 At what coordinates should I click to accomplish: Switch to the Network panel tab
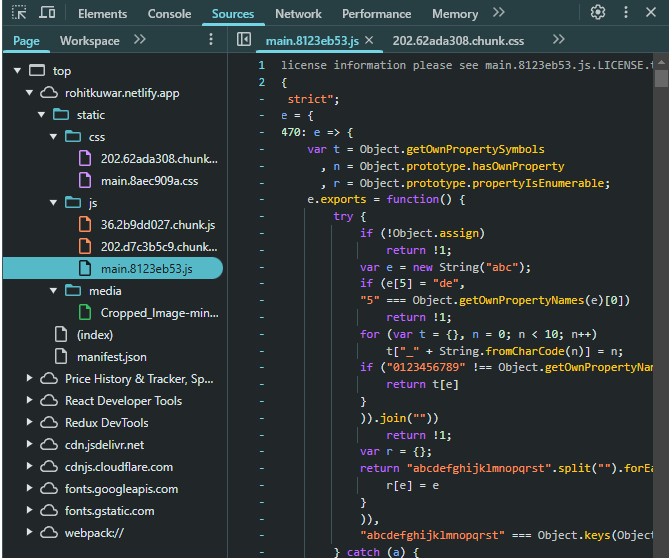(298, 14)
